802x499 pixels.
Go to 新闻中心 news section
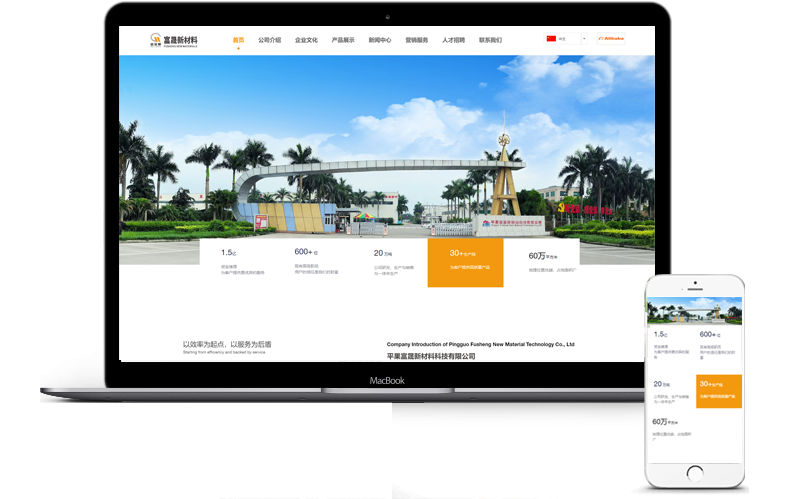(x=380, y=40)
